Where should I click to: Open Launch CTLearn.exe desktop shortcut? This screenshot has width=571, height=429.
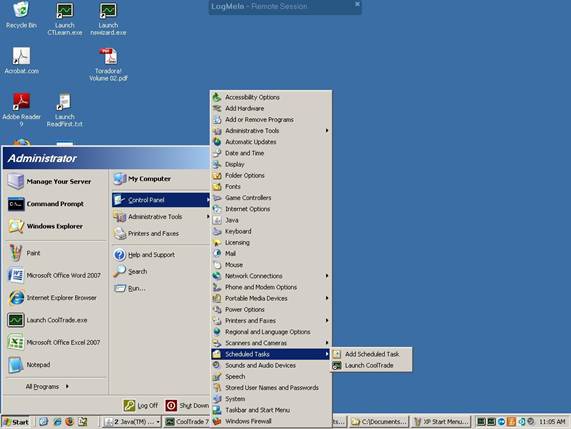(x=64, y=18)
